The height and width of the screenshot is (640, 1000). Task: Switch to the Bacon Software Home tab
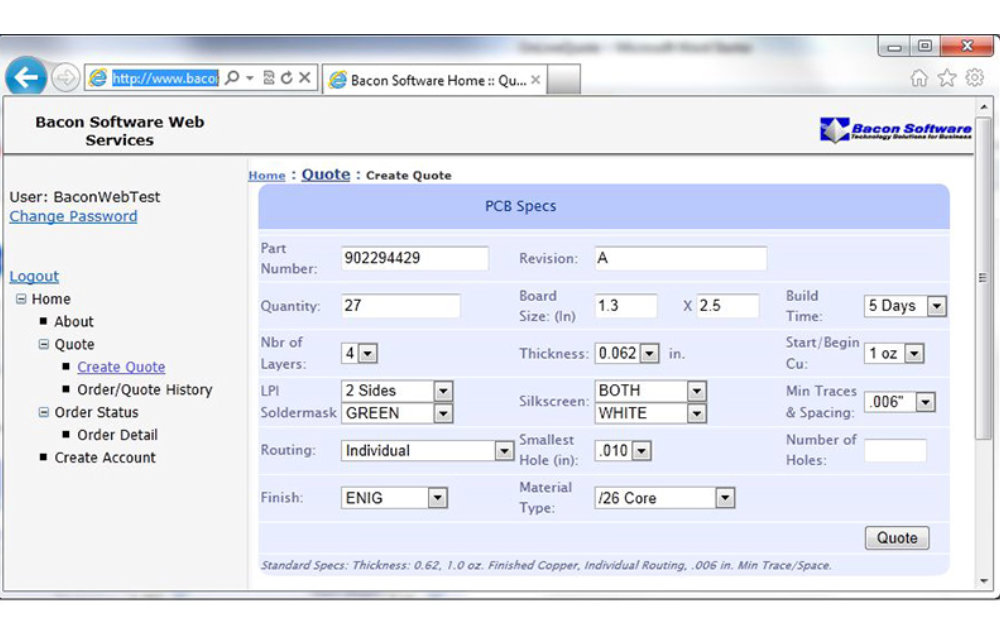pyautogui.click(x=435, y=80)
